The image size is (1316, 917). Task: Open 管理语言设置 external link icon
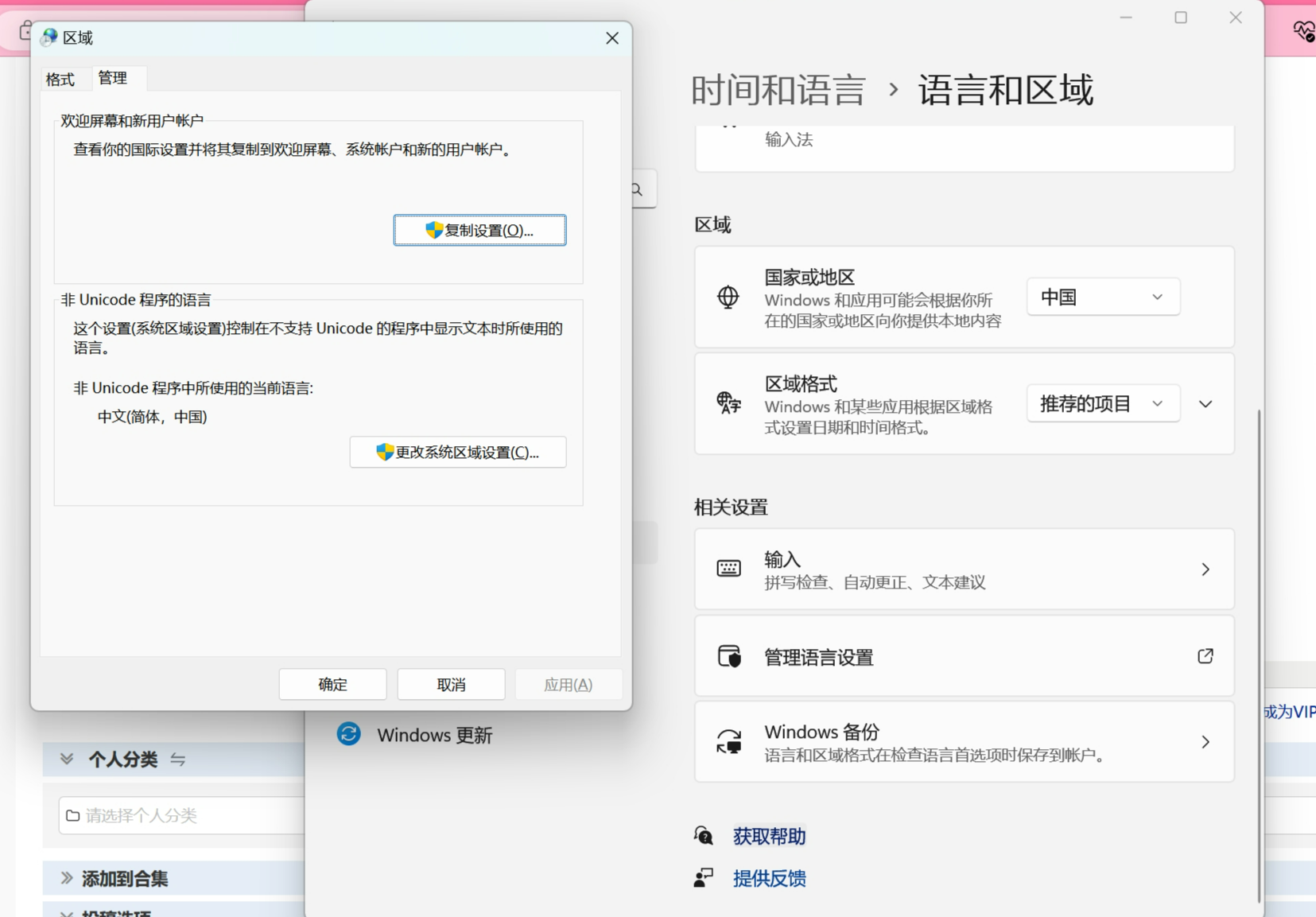coord(1205,656)
